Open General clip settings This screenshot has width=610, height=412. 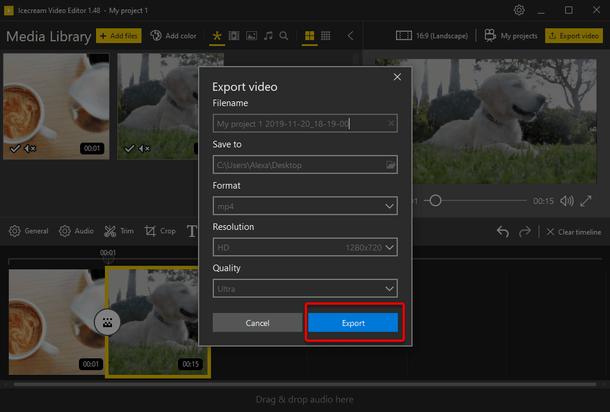click(28, 231)
